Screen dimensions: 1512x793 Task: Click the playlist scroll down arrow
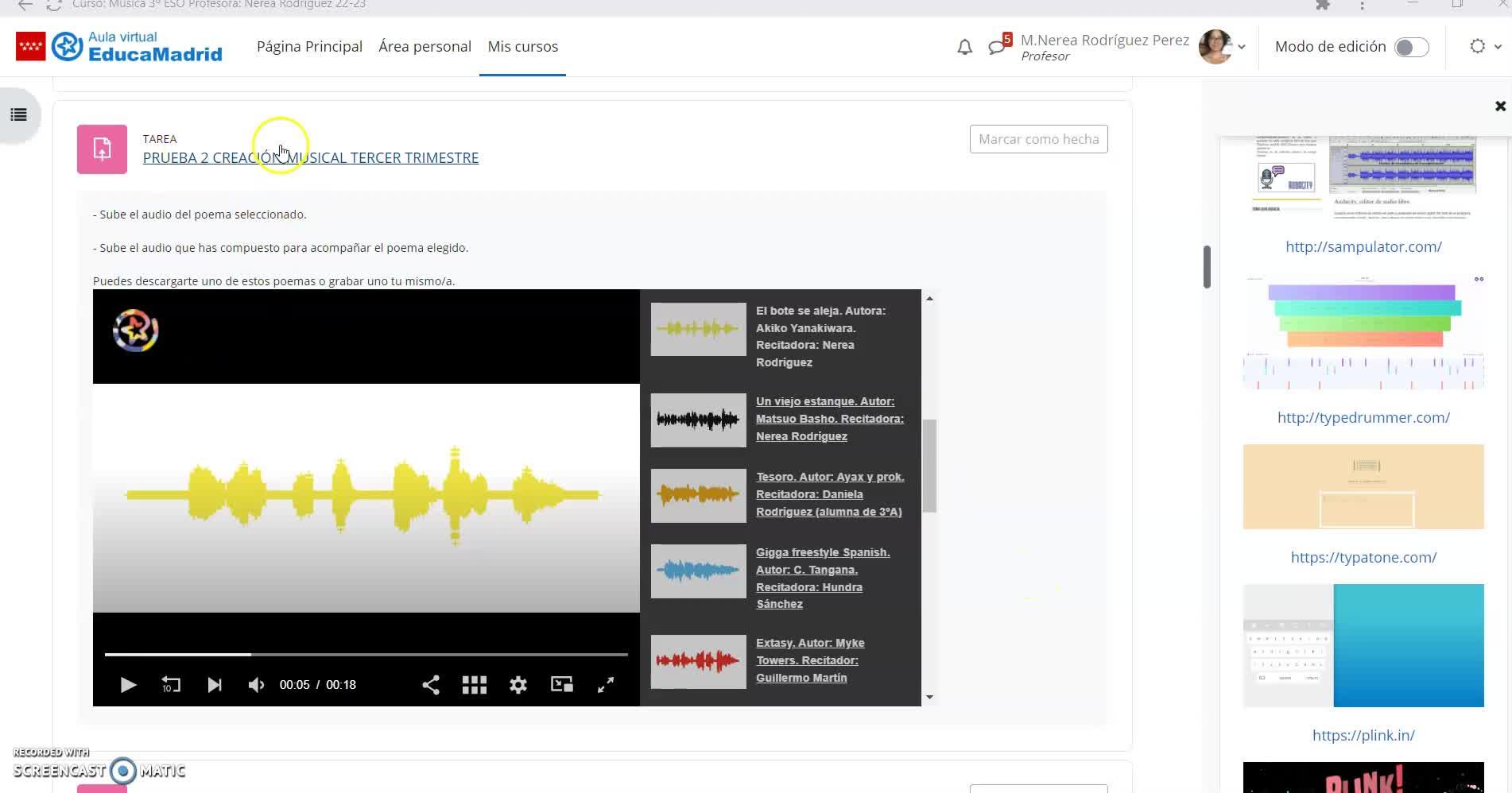(x=929, y=698)
